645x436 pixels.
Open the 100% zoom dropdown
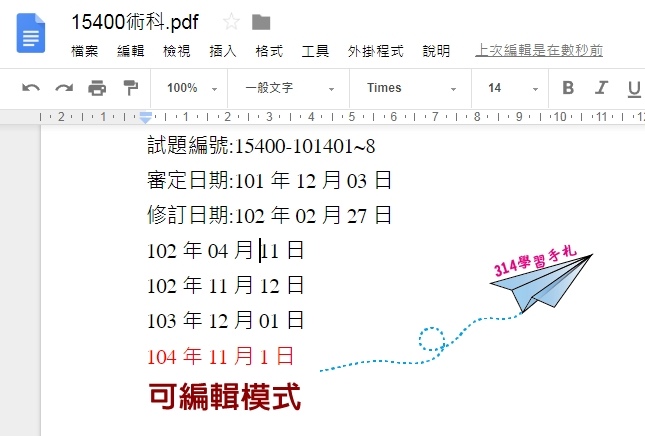(x=192, y=88)
